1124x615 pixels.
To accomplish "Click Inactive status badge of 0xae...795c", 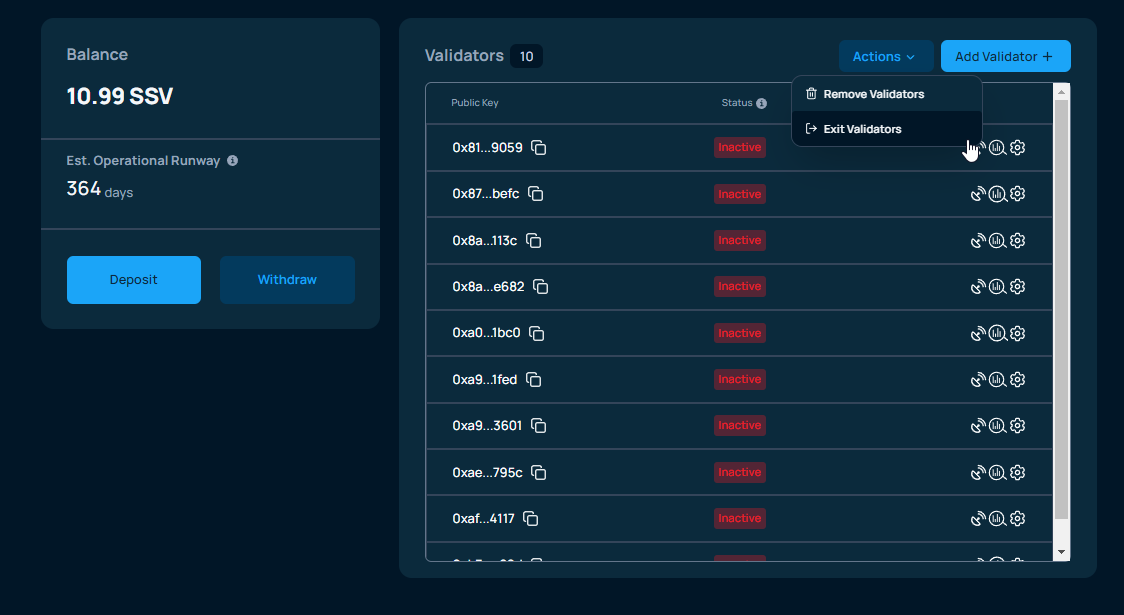I will [740, 472].
